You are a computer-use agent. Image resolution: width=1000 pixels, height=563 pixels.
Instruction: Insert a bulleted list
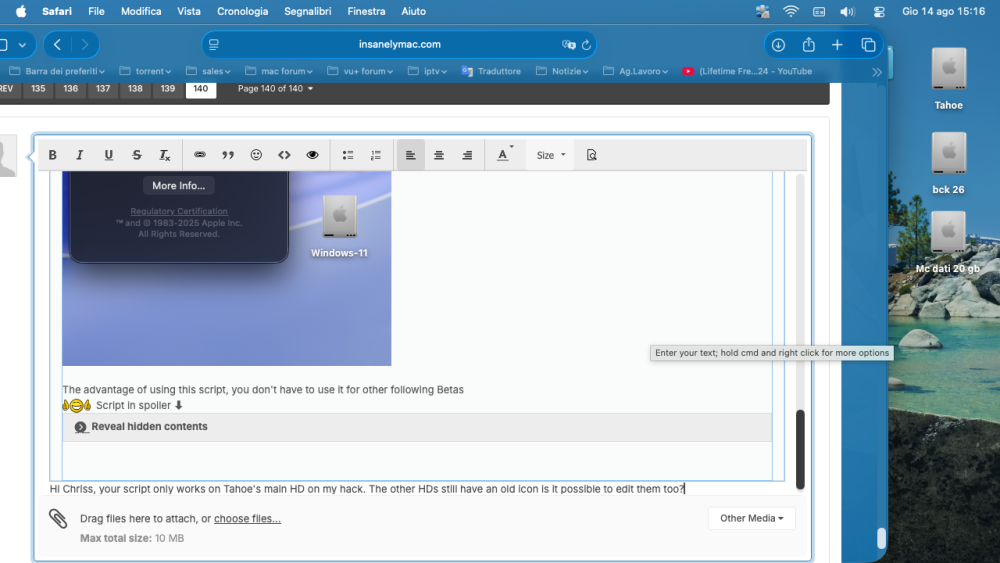pyautogui.click(x=348, y=155)
